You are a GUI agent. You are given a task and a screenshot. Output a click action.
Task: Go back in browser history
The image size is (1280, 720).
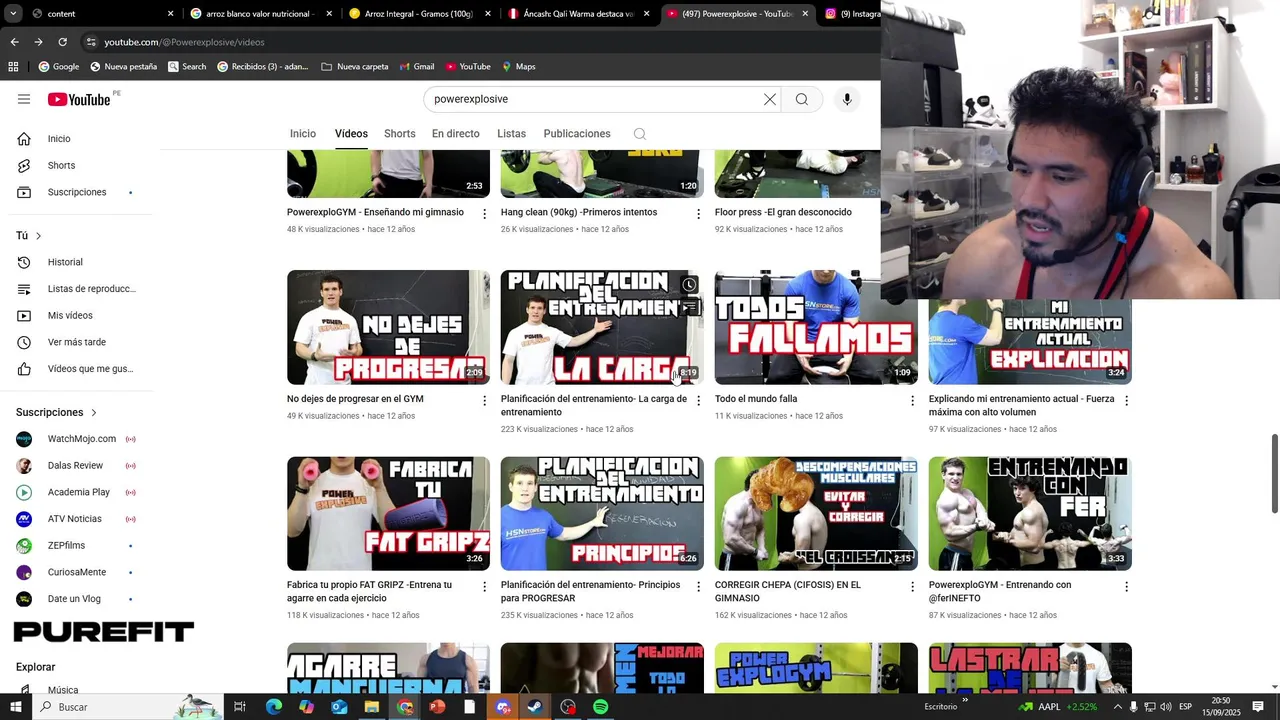14,42
